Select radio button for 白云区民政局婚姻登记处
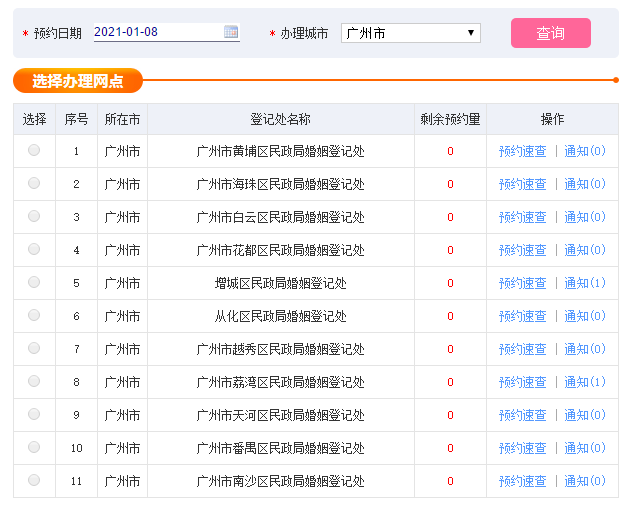 point(34,216)
